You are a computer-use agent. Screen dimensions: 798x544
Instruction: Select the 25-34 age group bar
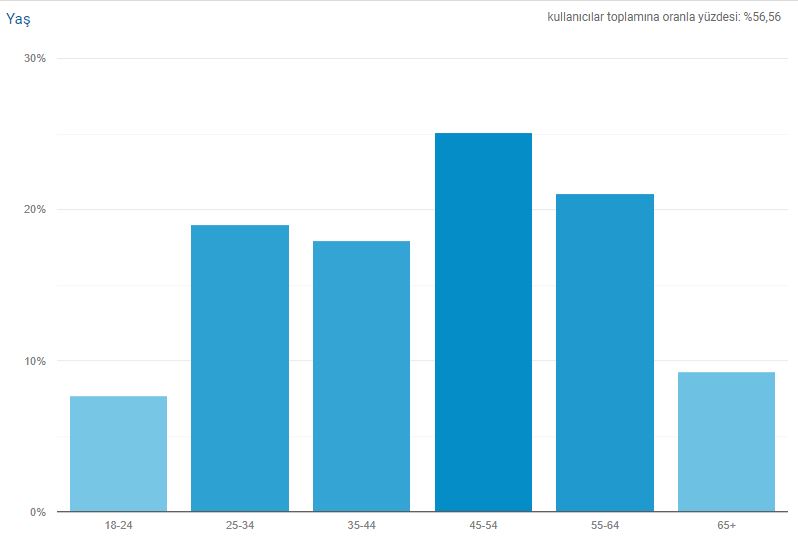click(x=240, y=368)
